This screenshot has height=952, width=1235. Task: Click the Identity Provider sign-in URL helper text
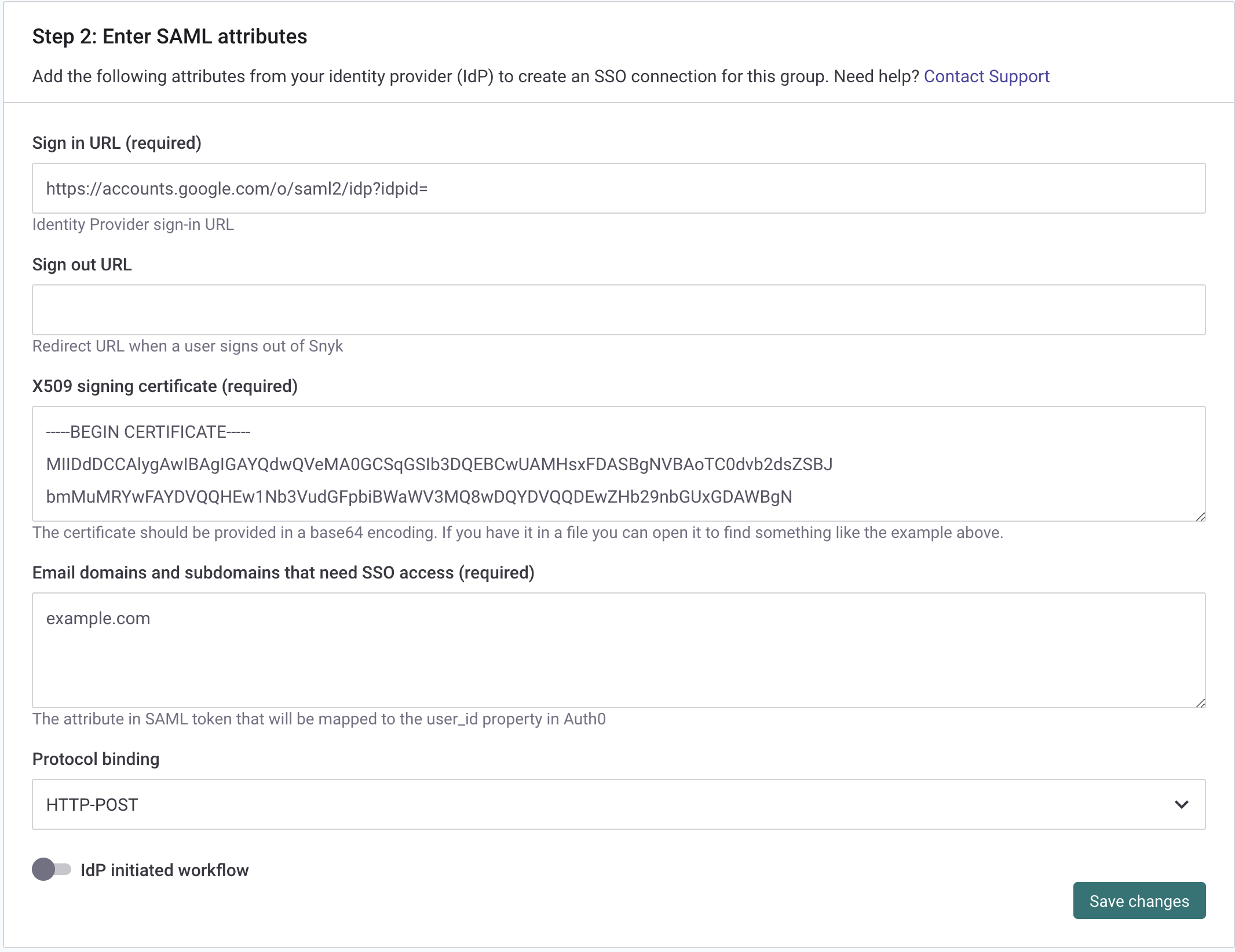(x=133, y=225)
